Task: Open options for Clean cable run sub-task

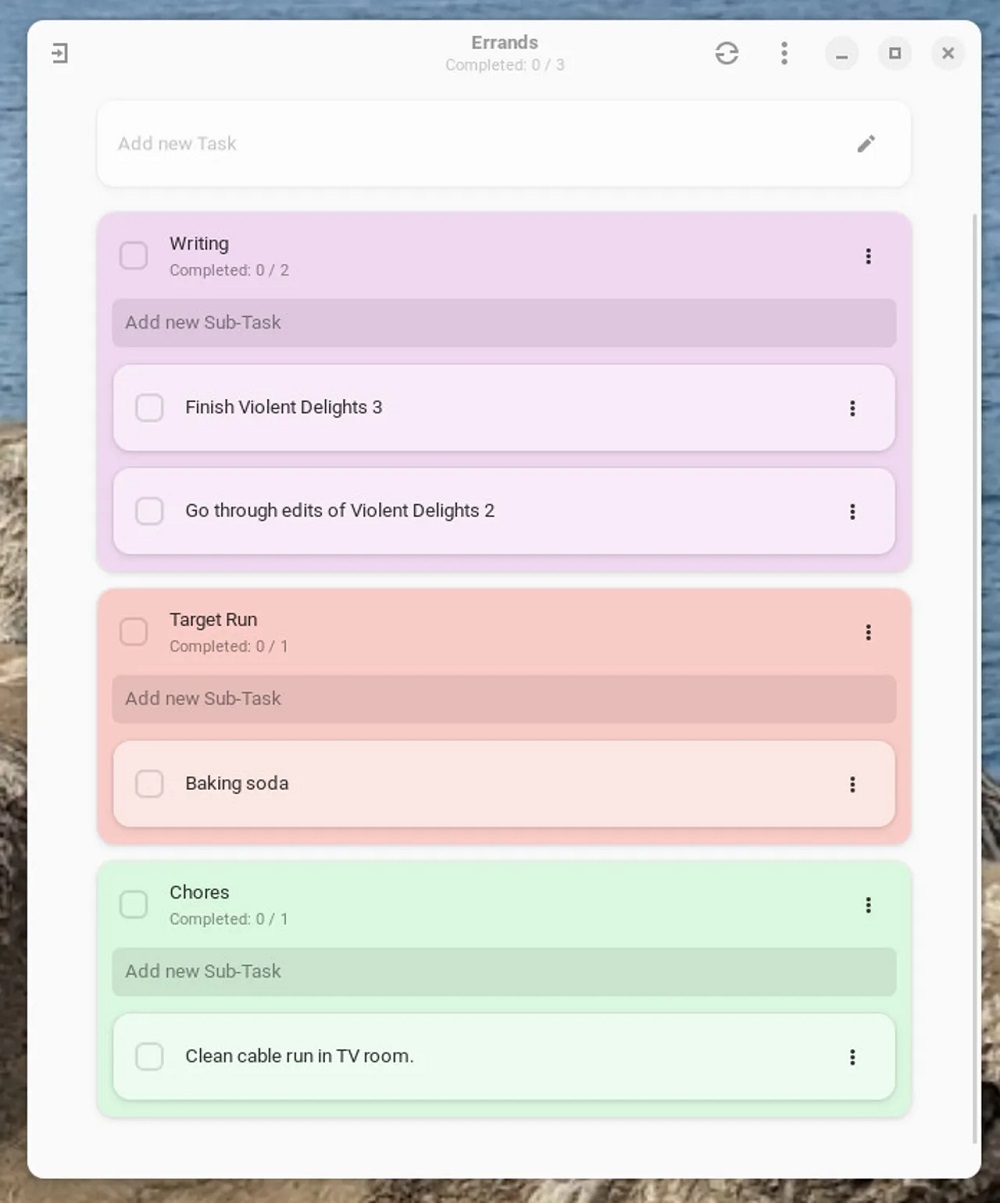Action: click(852, 1057)
